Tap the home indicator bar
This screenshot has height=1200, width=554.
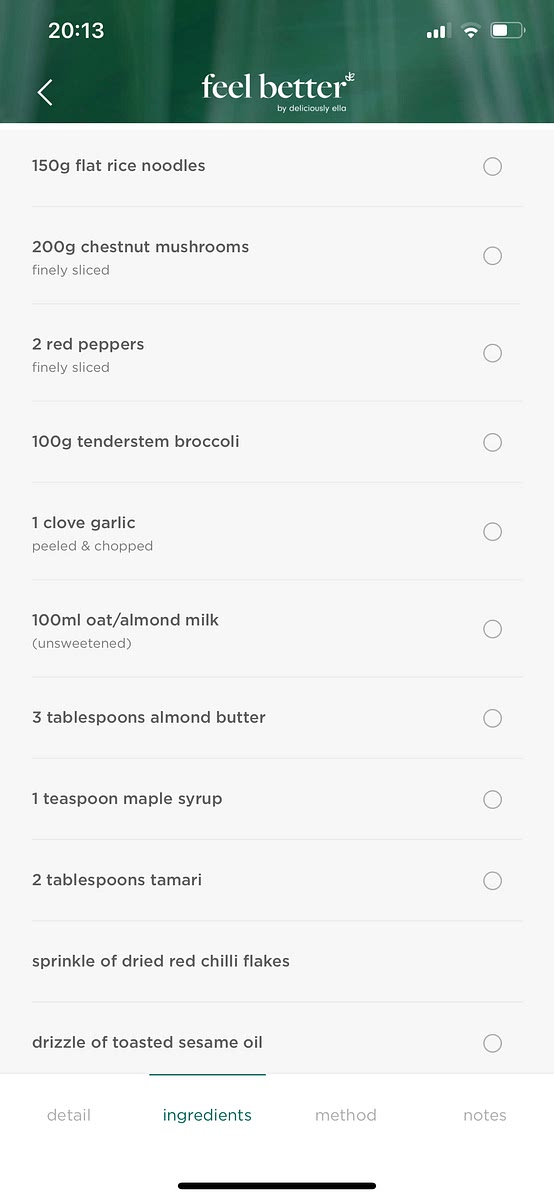tap(277, 1186)
